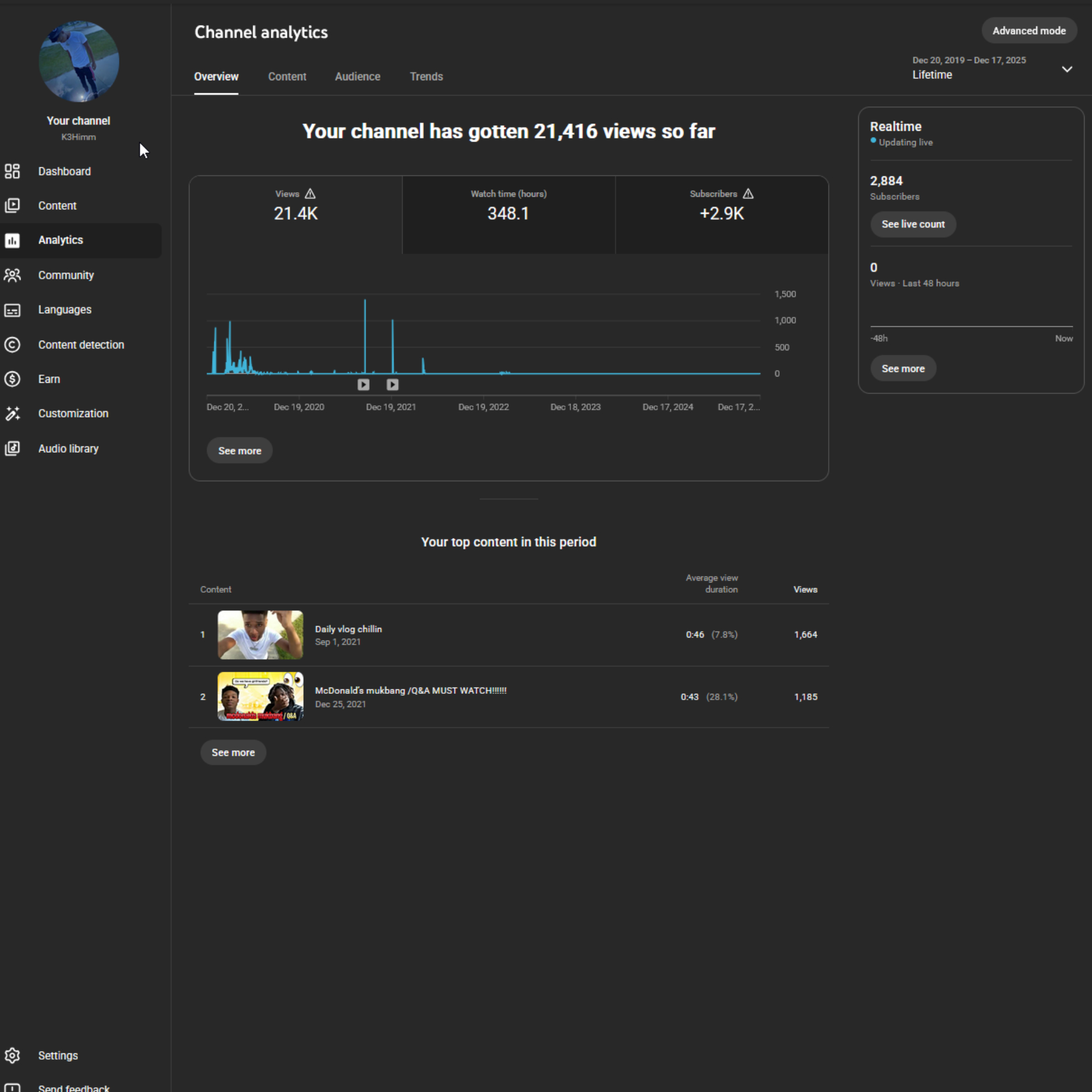
Task: Click the See live count button
Action: 913,224
